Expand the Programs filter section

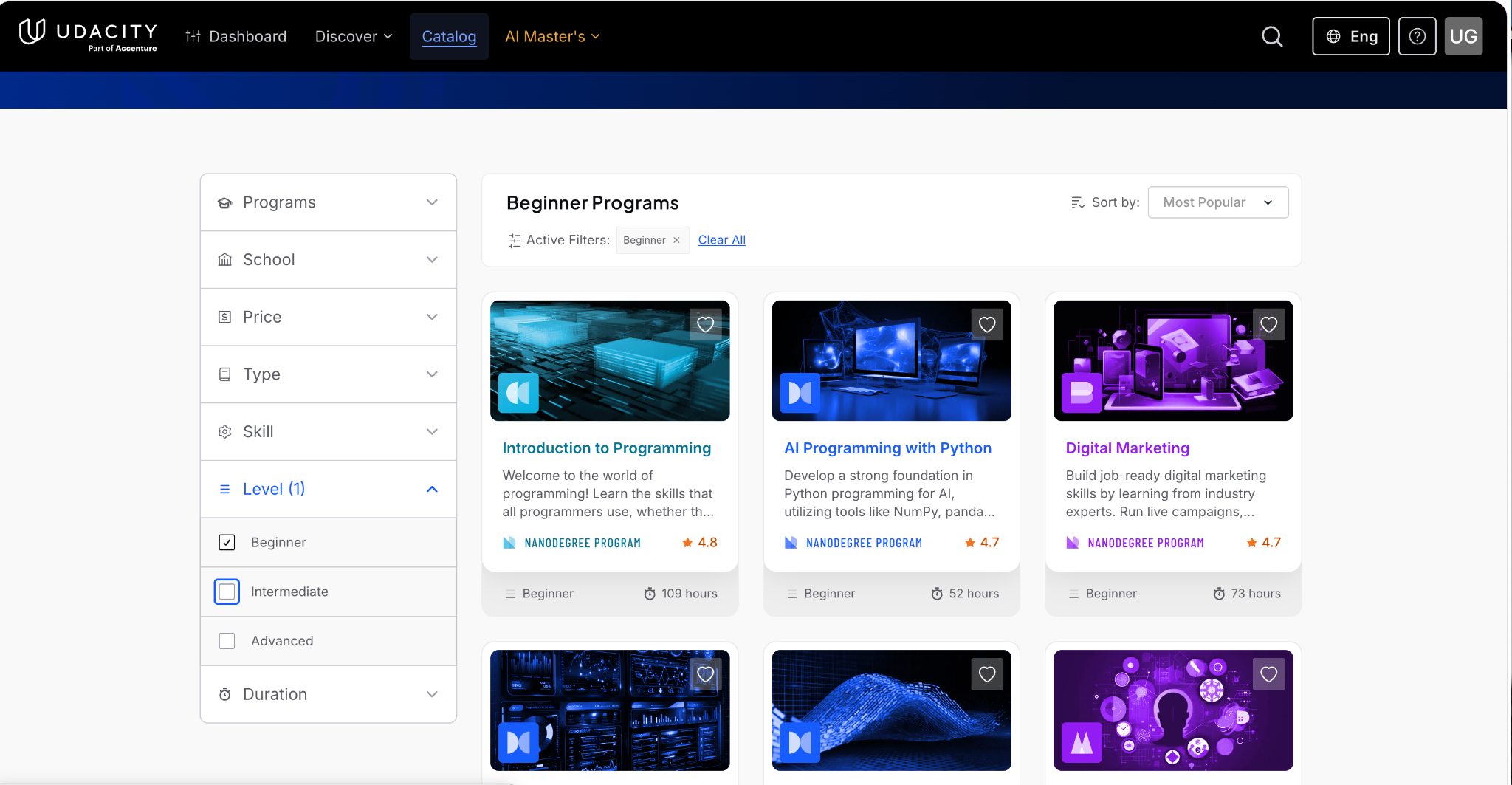click(x=329, y=202)
